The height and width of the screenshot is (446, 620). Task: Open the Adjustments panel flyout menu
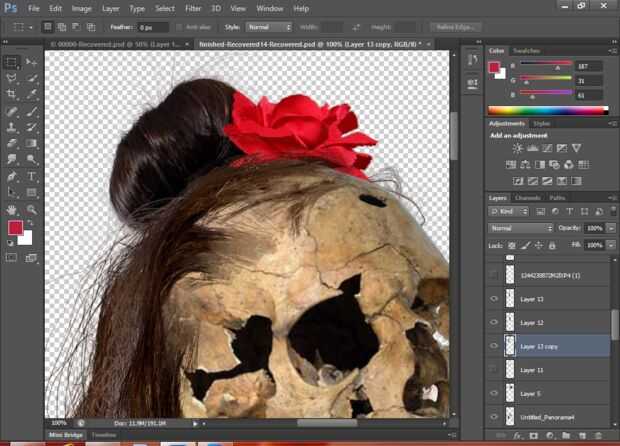(x=612, y=124)
